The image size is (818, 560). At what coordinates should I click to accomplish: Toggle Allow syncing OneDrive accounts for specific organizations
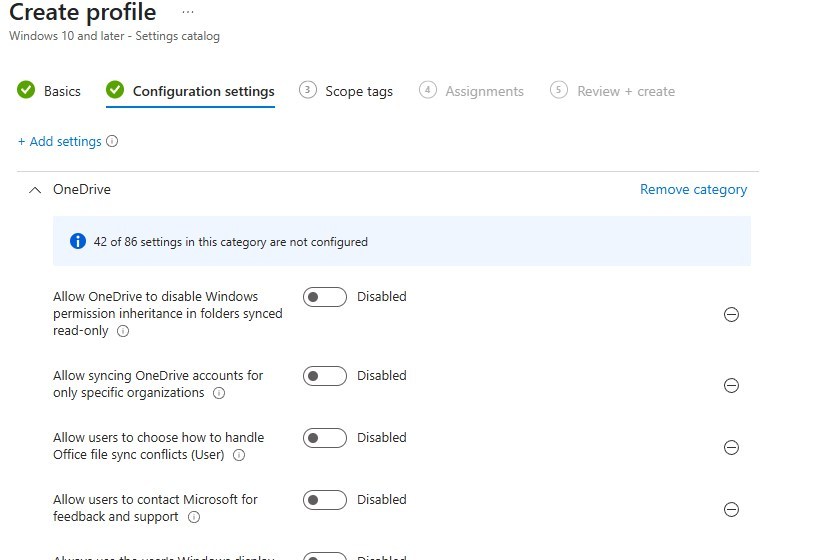click(324, 376)
